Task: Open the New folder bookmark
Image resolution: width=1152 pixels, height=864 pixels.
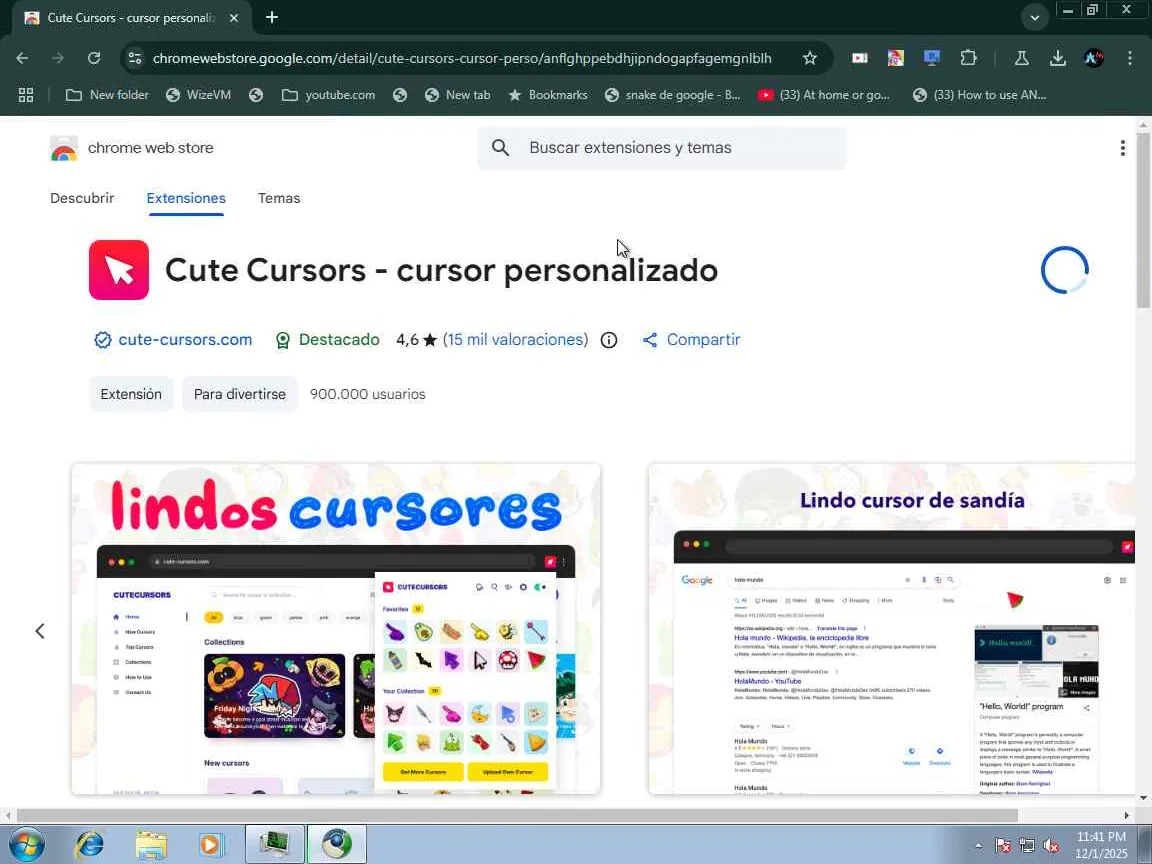Action: pyautogui.click(x=107, y=95)
